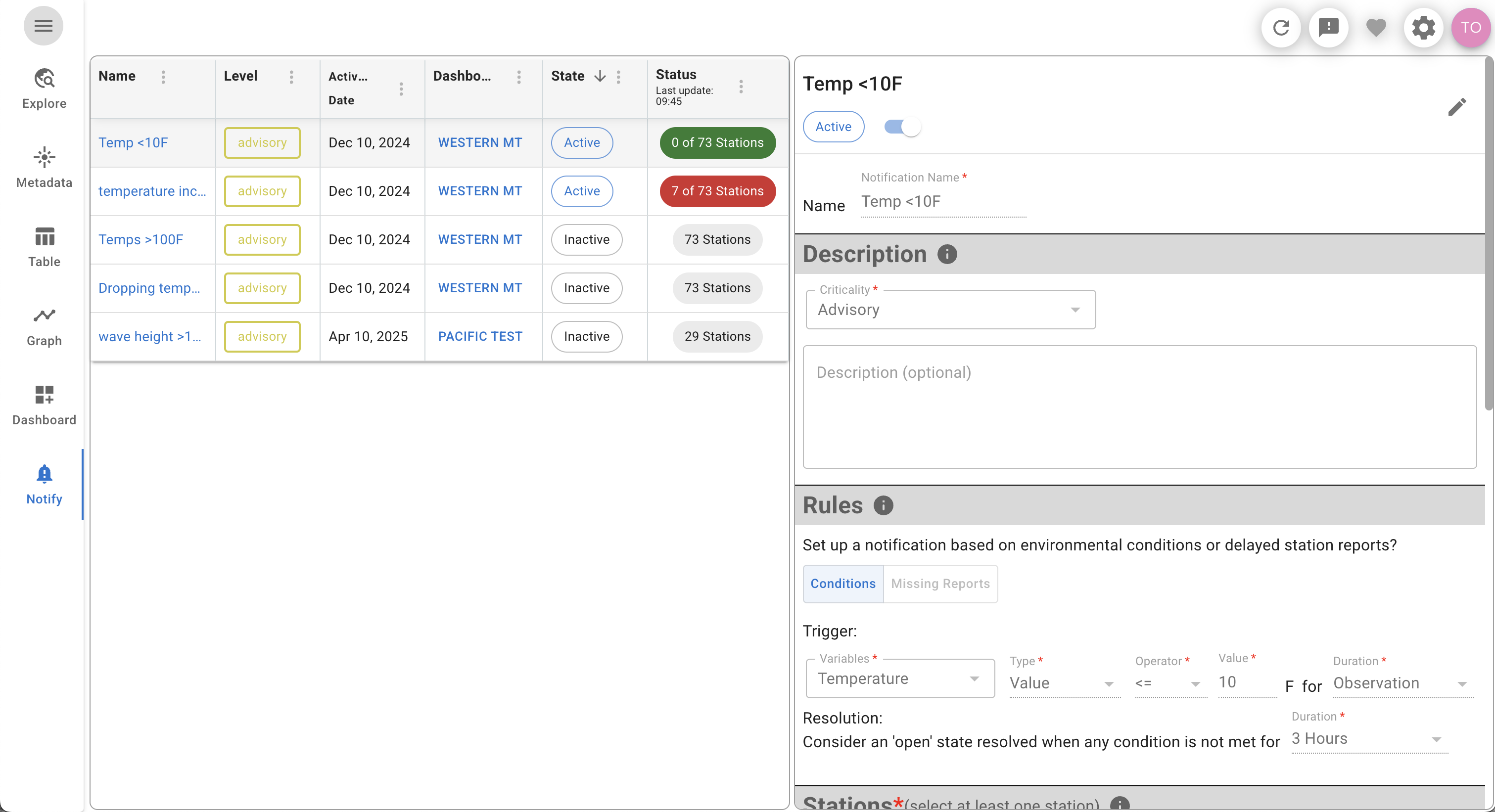This screenshot has height=812, width=1495.
Task: Open the Variables Temperature dropdown
Action: [899, 678]
